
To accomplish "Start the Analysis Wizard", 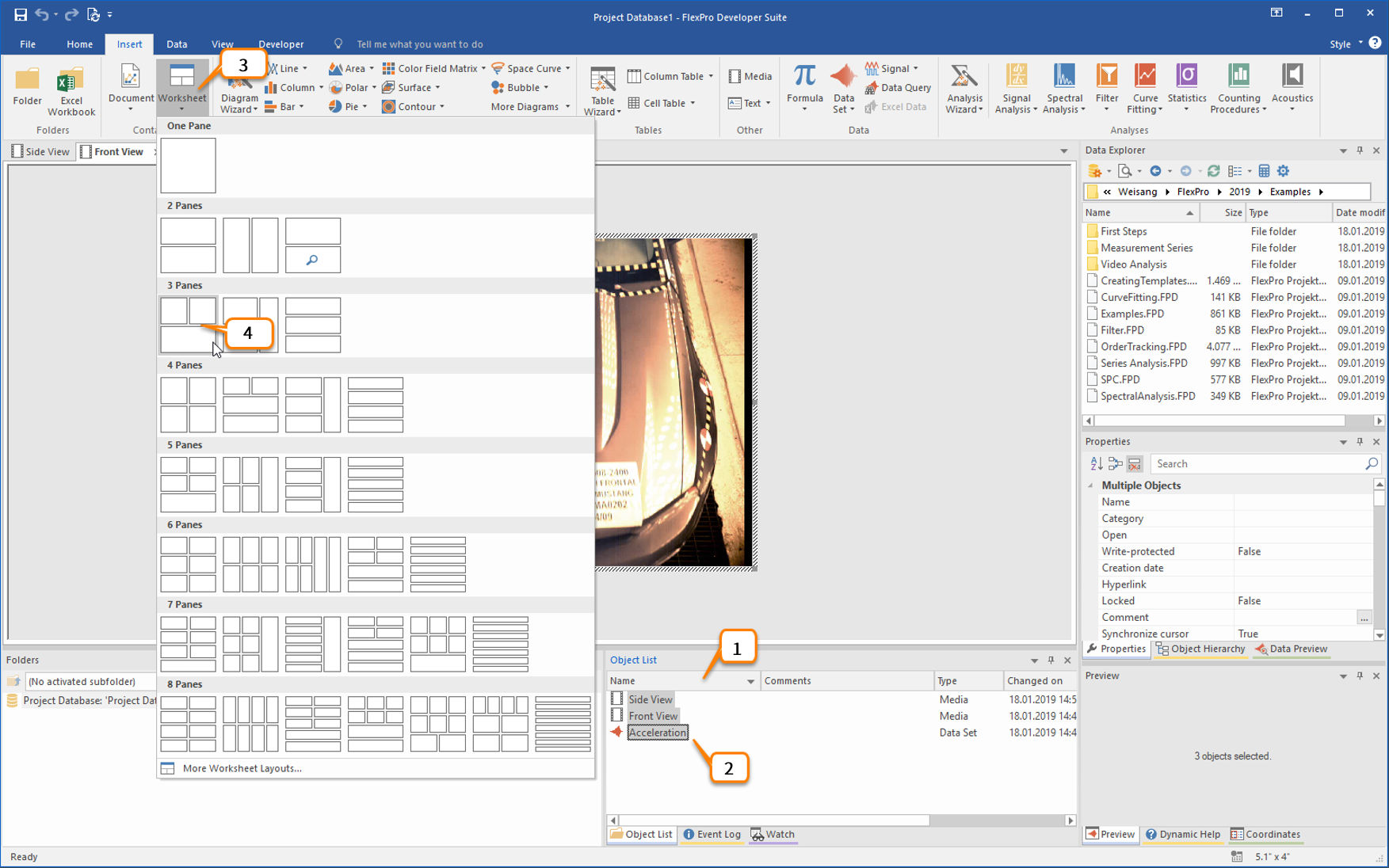I will pos(964,87).
